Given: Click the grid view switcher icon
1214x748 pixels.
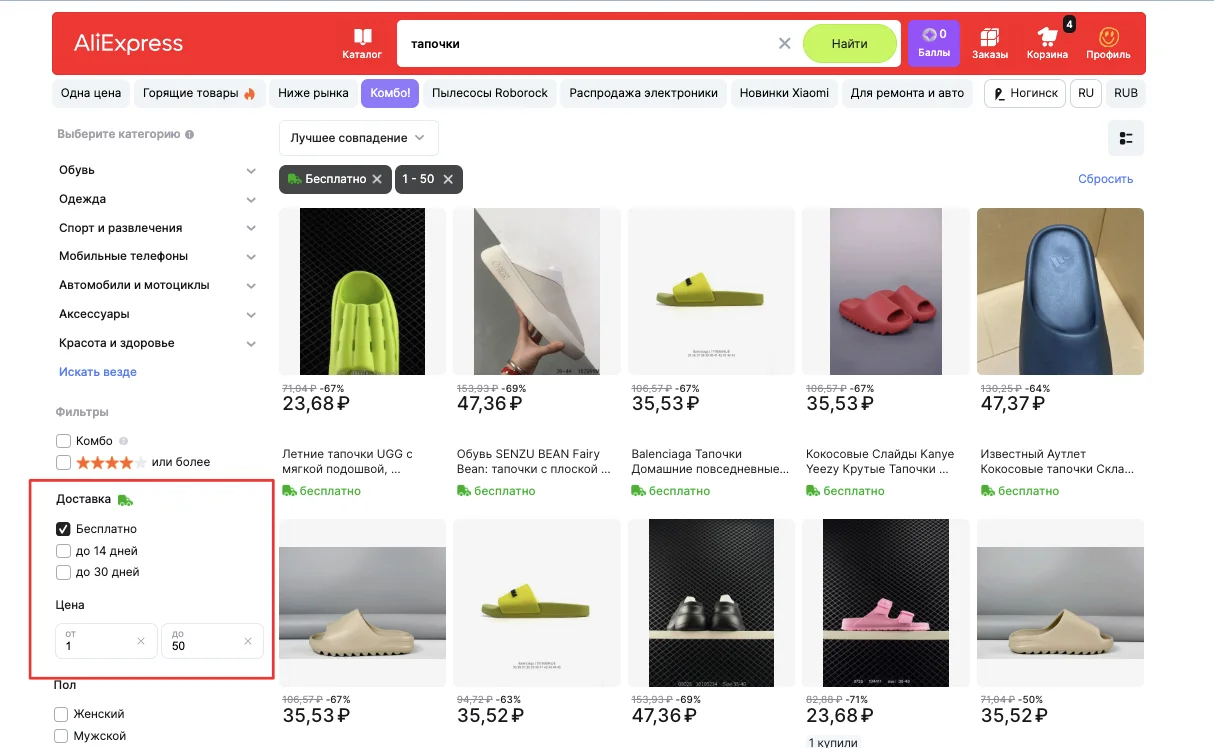Looking at the screenshot, I should point(1125,139).
